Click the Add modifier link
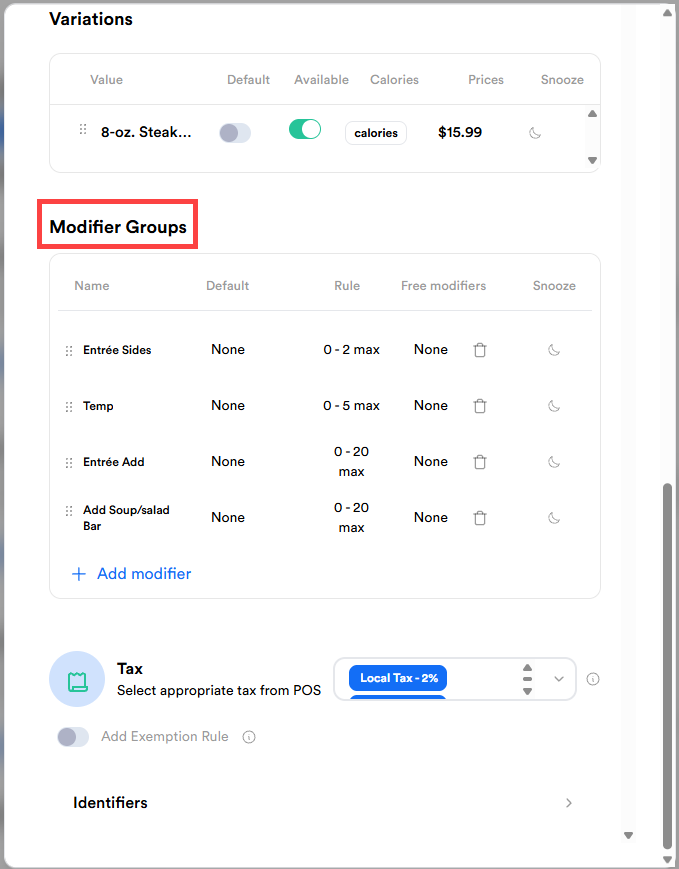679x869 pixels. (x=144, y=574)
